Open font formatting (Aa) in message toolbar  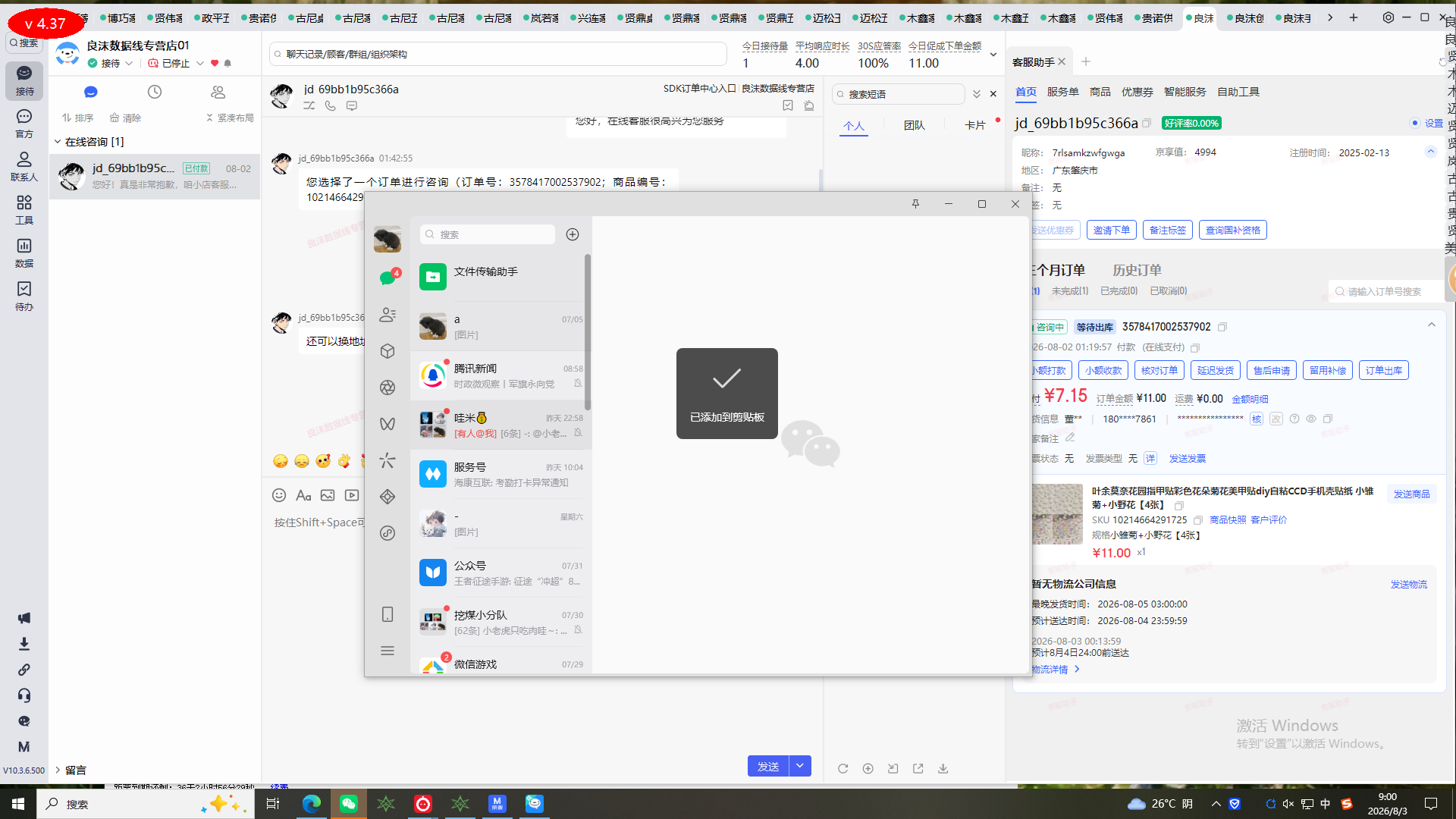pos(303,495)
